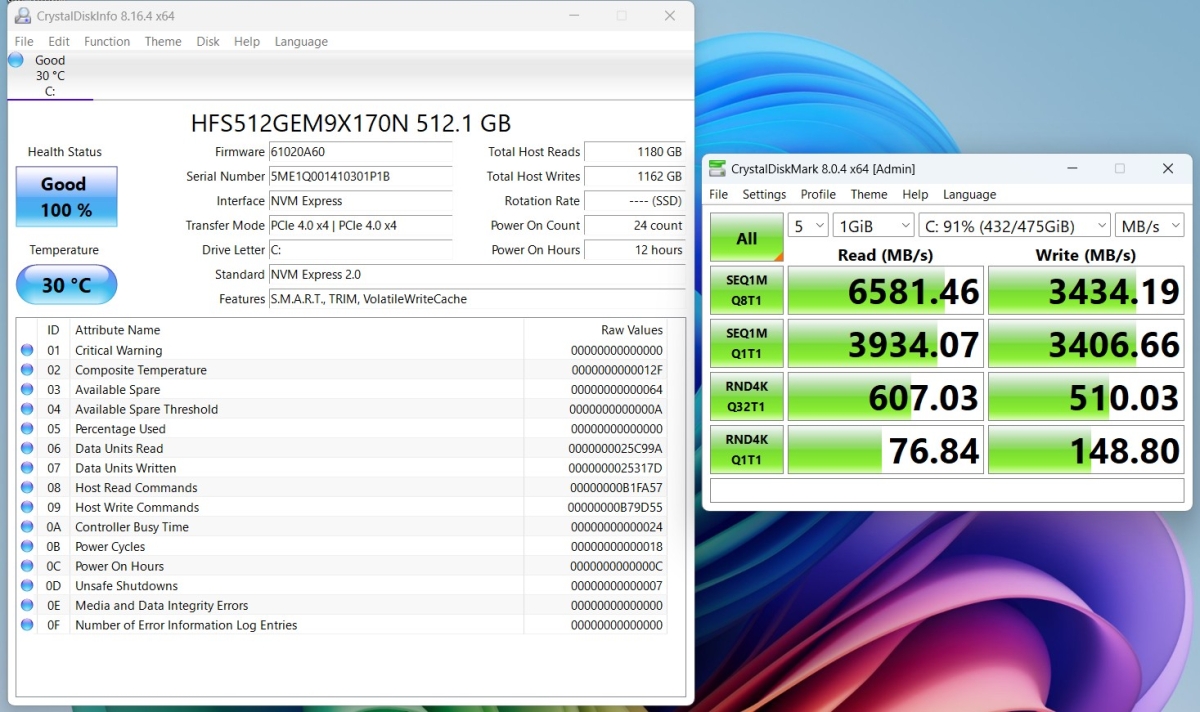Open the Settings menu in CrystalDiskMark

(764, 194)
